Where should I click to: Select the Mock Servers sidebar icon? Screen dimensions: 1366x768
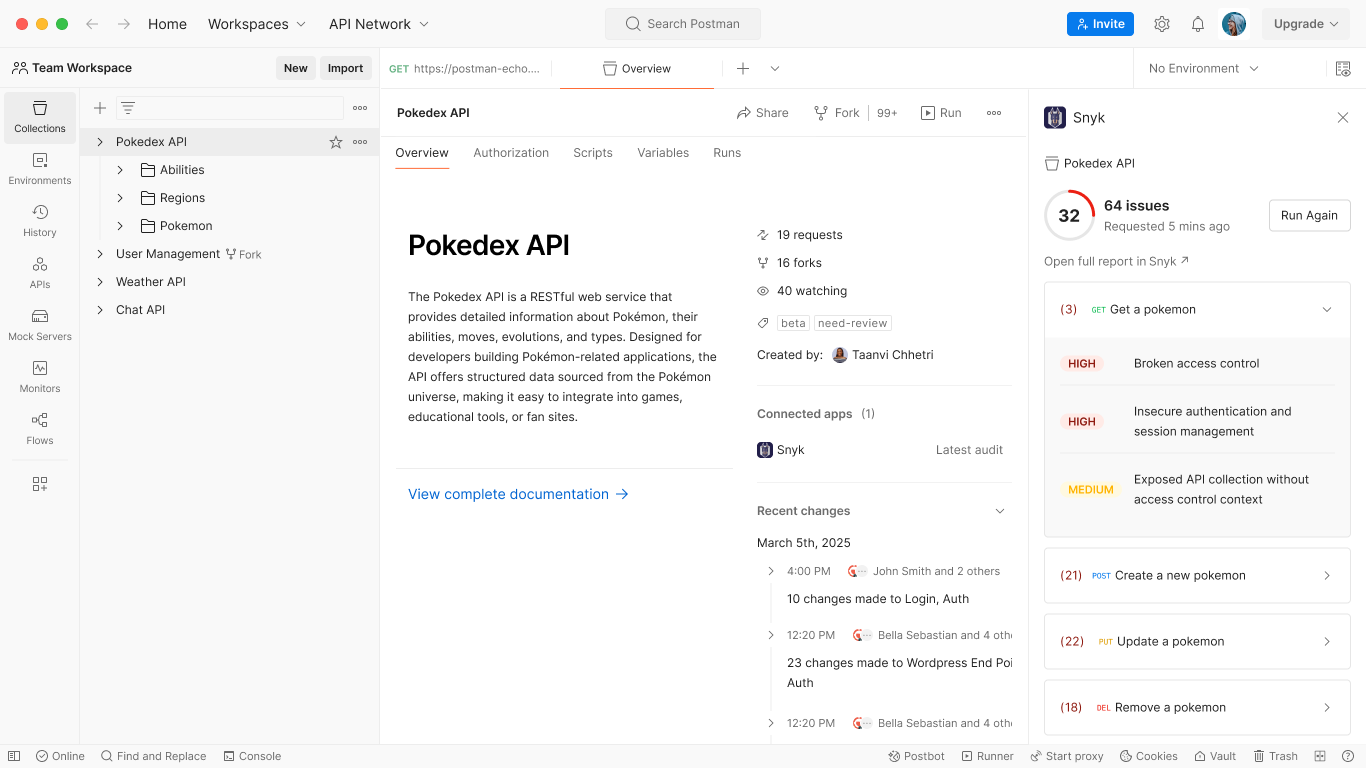coord(39,322)
